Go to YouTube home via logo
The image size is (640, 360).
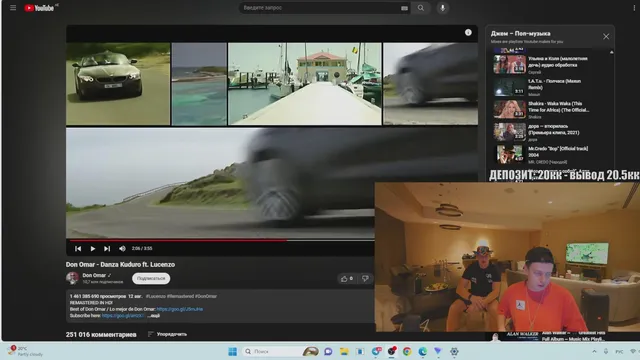(39, 8)
